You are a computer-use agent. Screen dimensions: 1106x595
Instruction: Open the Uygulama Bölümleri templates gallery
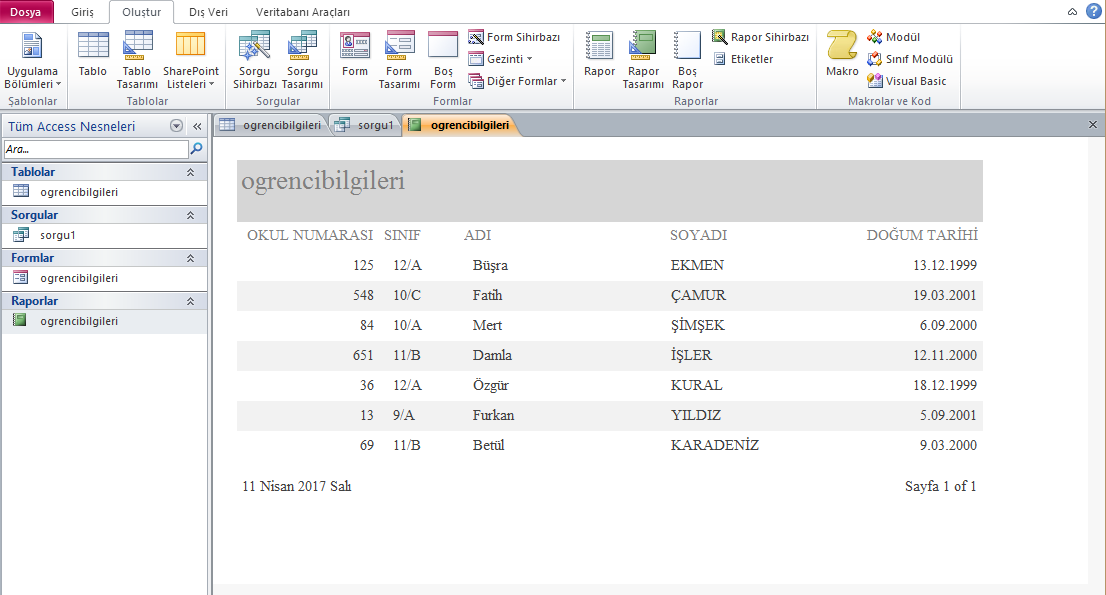pos(32,61)
